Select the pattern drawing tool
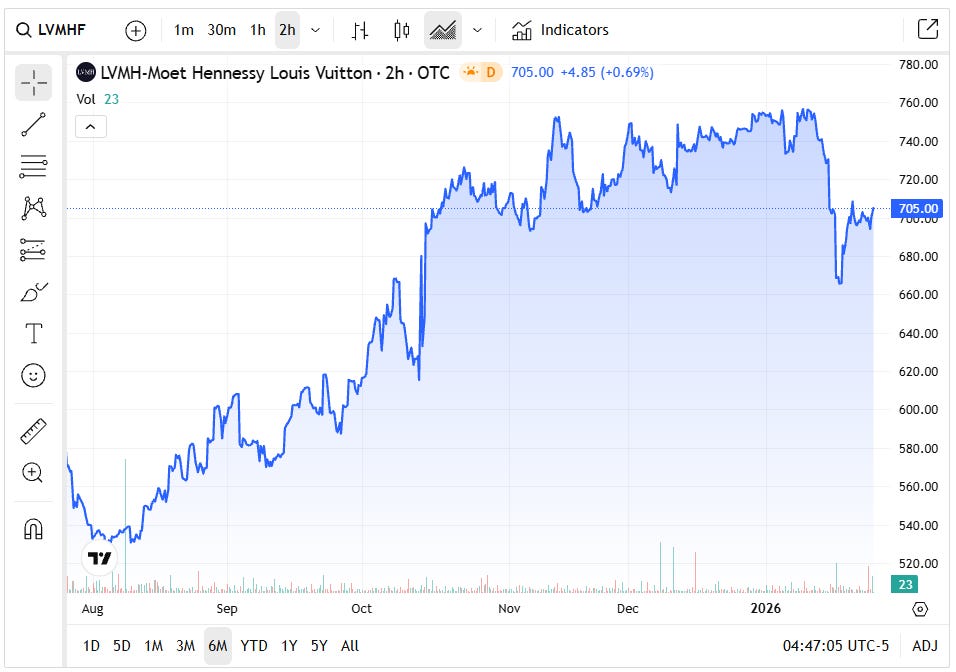The width and height of the screenshot is (956, 672). [34, 208]
